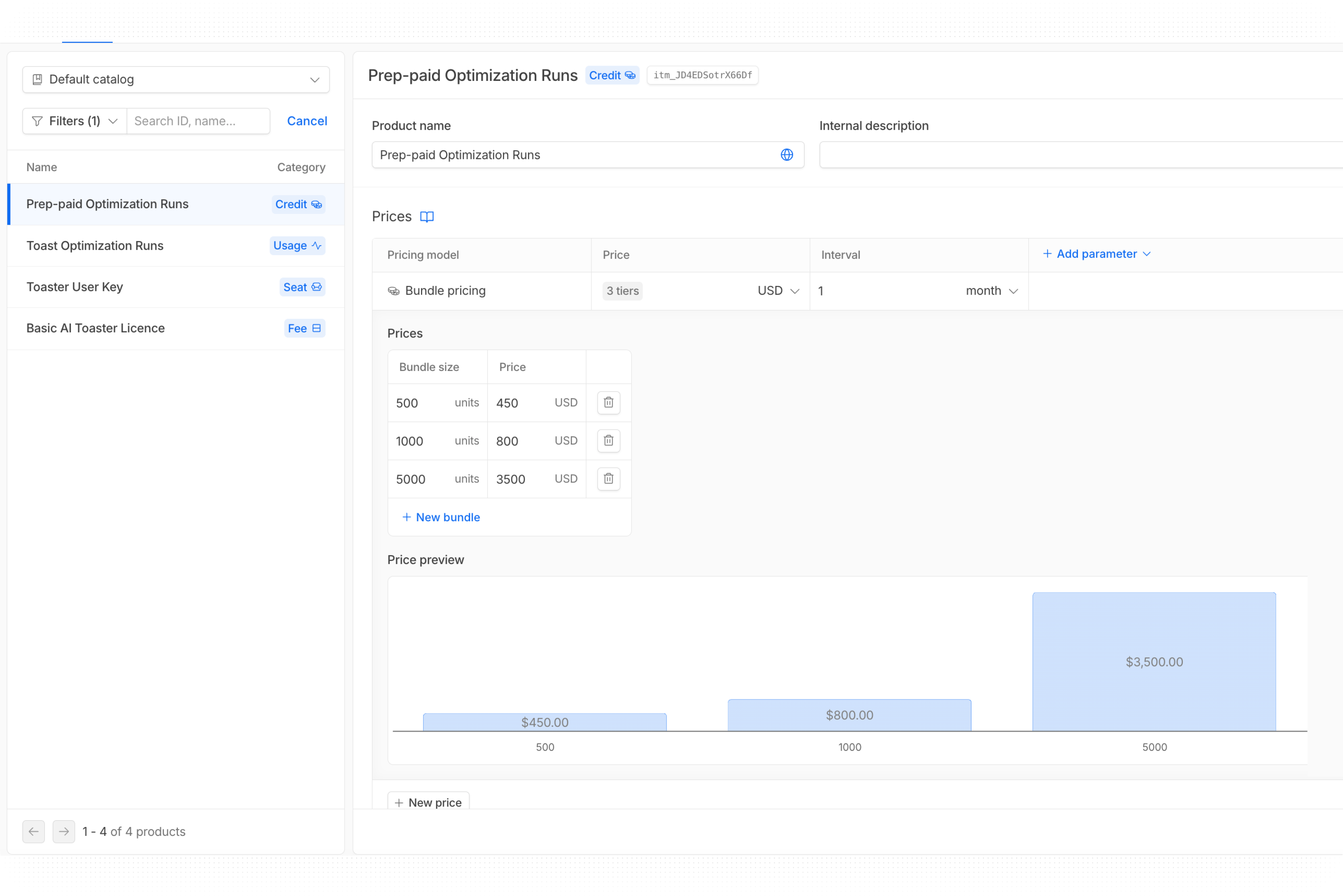This screenshot has height=896, width=1343.
Task: Open the Prices documentation book icon
Action: coord(427,216)
